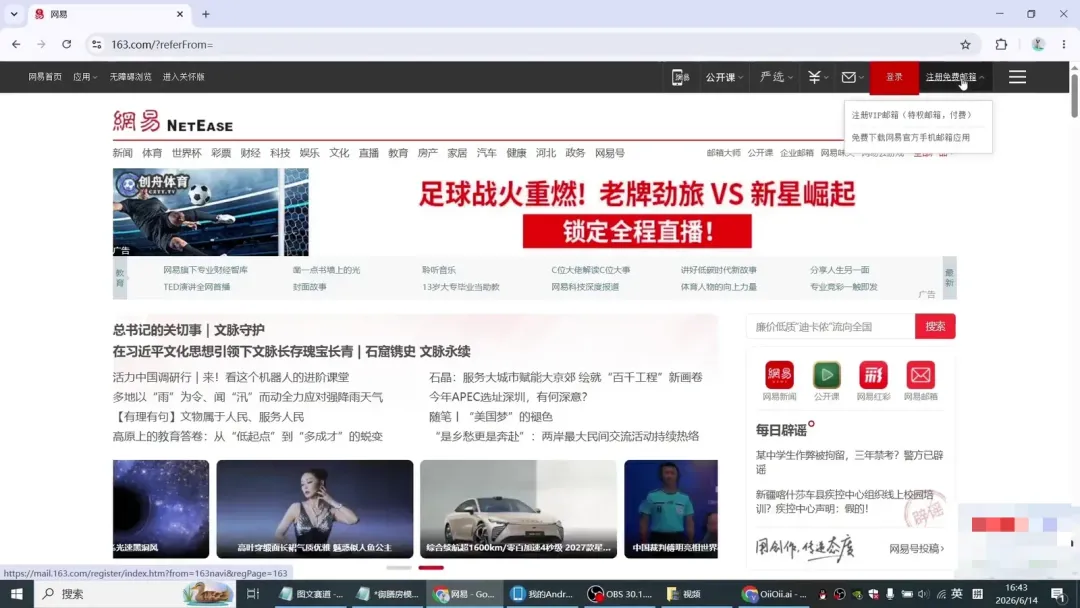Select 注册VIP邮箱 menu option

(911, 115)
